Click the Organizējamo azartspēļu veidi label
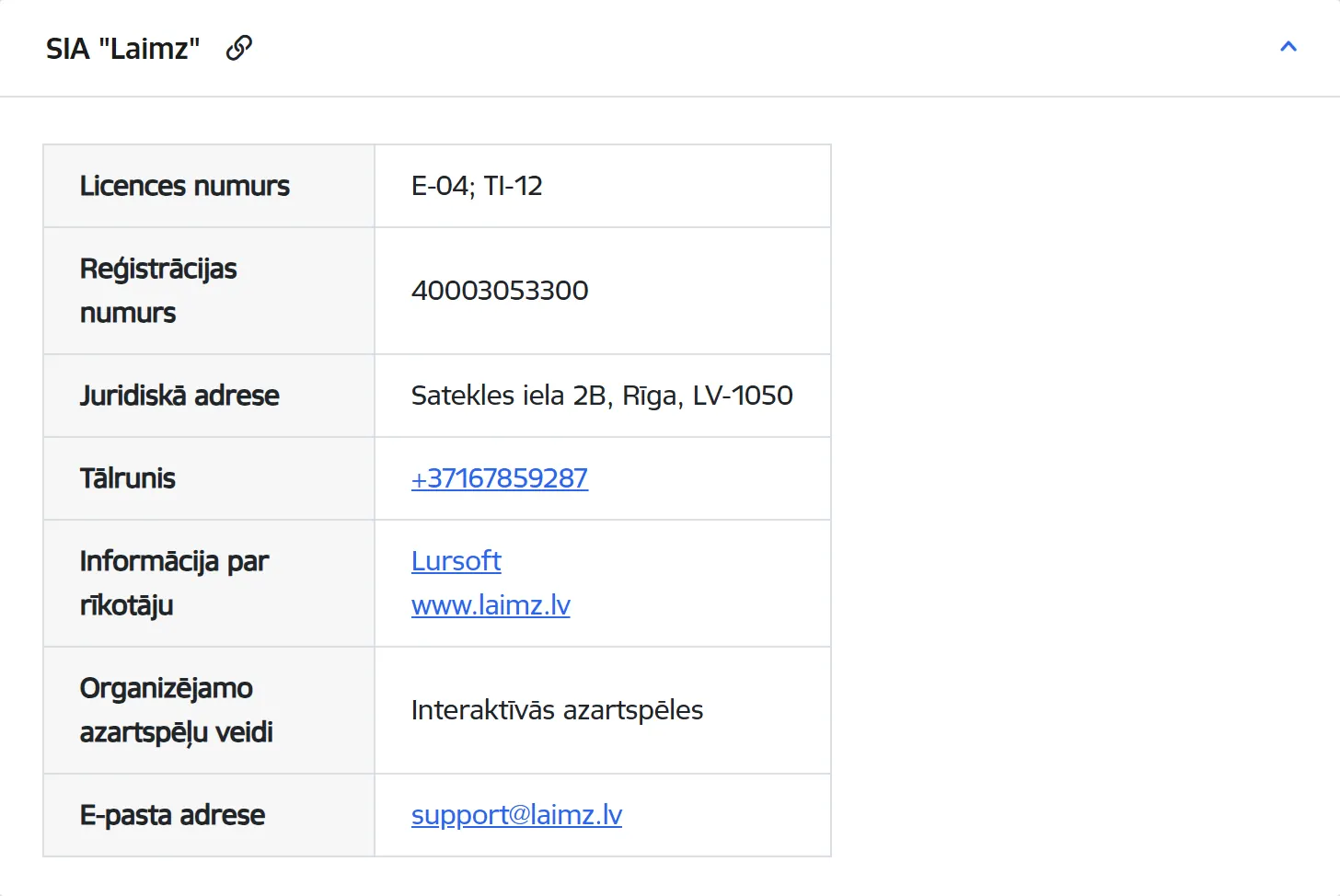The width and height of the screenshot is (1340, 896). pyautogui.click(x=177, y=710)
